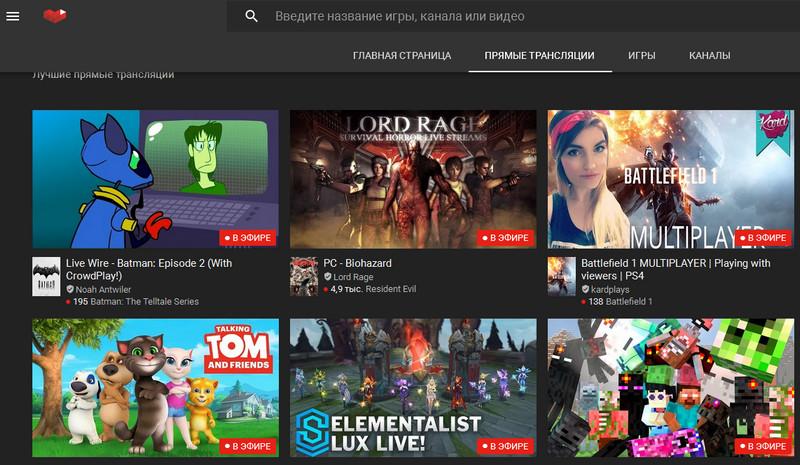Image resolution: width=800 pixels, height=465 pixels.
Task: Visit the kardplays channel link
Action: click(x=610, y=289)
